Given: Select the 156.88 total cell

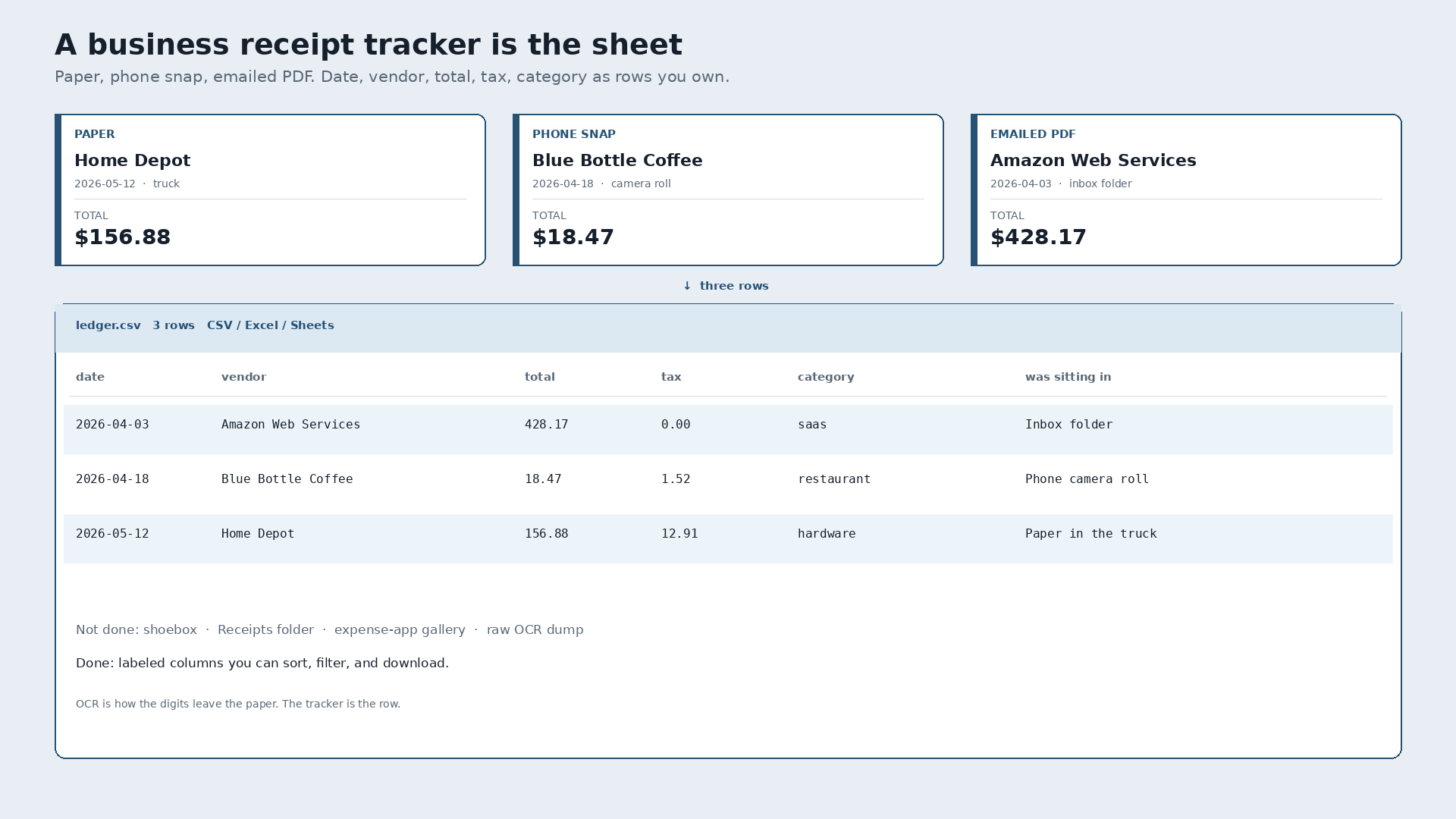Looking at the screenshot, I should [x=547, y=534].
